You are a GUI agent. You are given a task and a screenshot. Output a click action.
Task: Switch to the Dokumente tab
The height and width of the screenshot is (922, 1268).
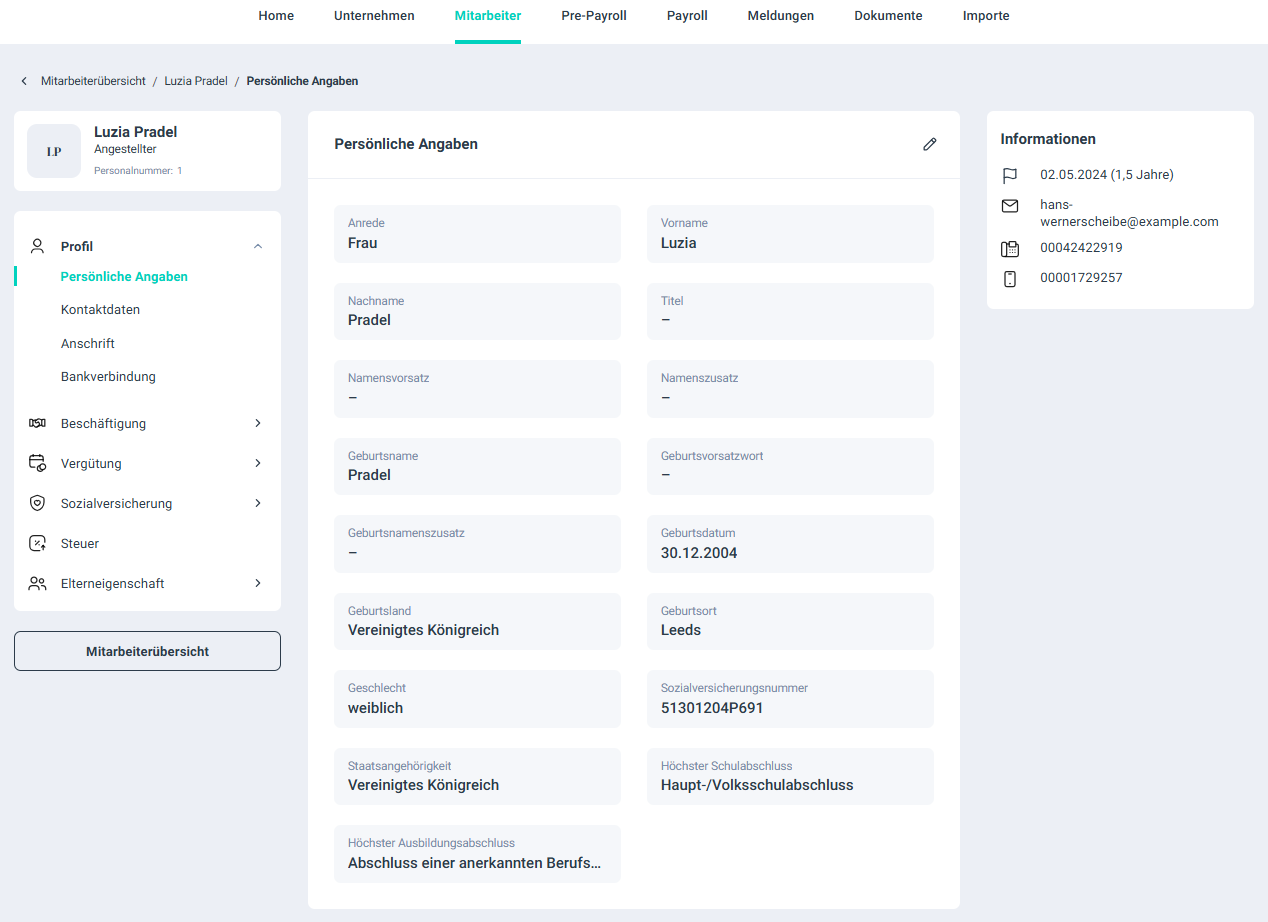pos(888,16)
